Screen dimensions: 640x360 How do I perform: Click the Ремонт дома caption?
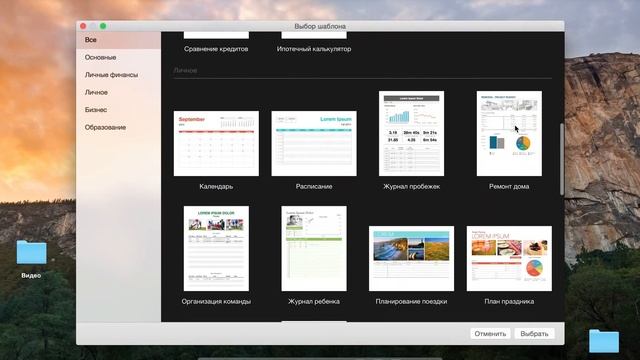pyautogui.click(x=509, y=187)
